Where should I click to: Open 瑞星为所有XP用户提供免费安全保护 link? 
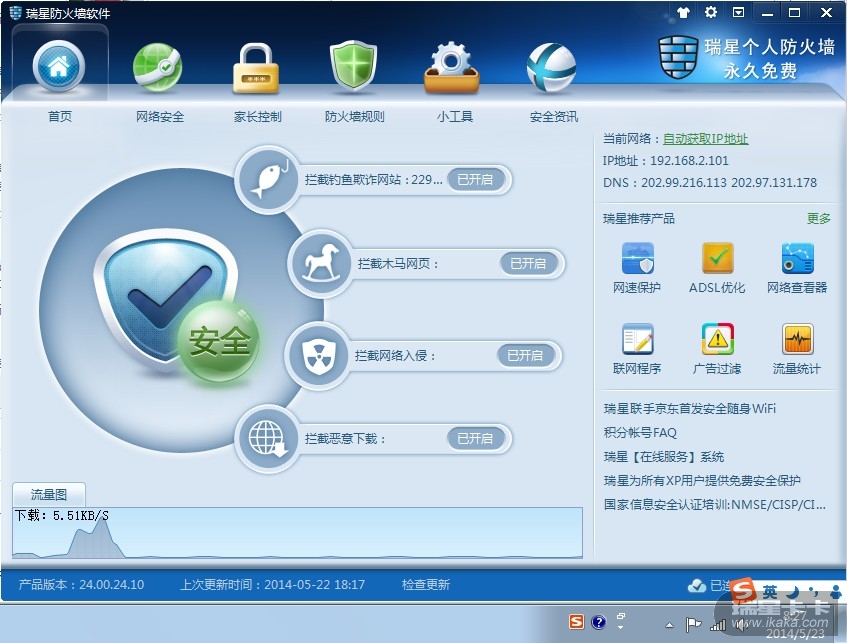click(702, 480)
